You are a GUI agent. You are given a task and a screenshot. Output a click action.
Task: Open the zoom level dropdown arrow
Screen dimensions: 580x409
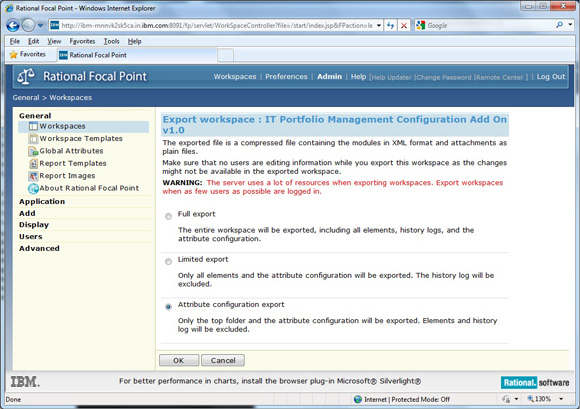click(562, 399)
